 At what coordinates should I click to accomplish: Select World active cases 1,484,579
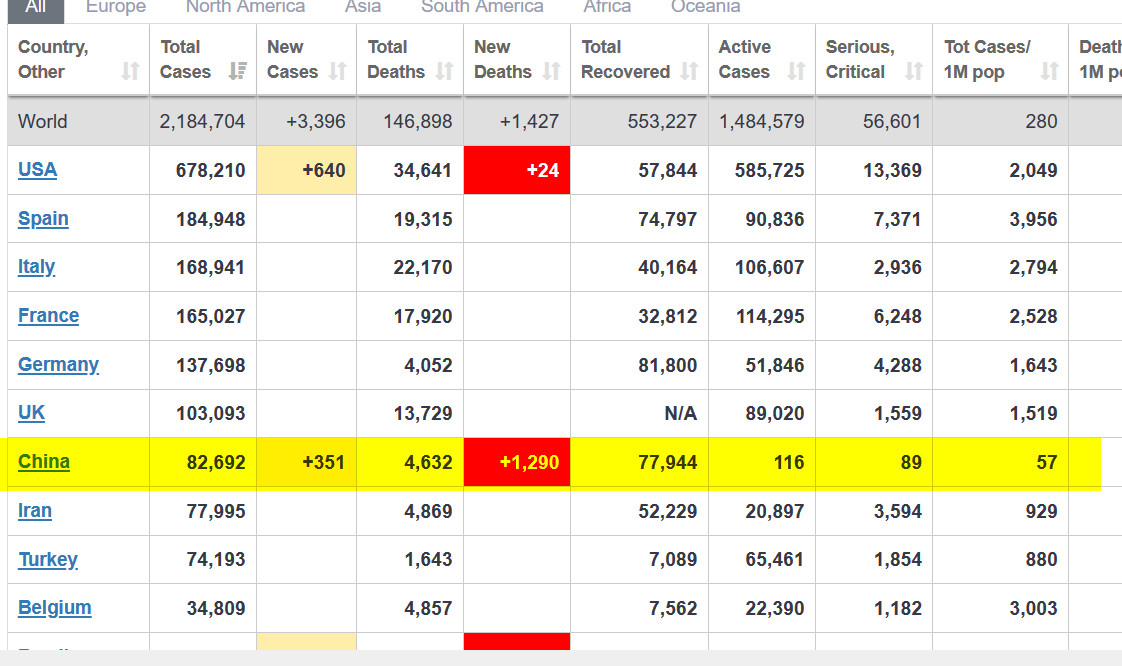pyautogui.click(x=761, y=122)
